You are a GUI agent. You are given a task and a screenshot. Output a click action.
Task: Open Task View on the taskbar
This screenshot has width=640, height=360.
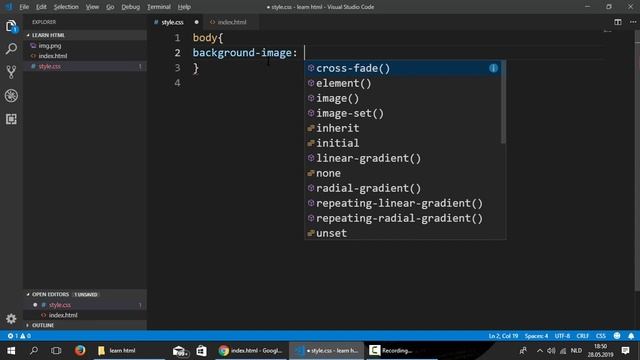click(56, 351)
